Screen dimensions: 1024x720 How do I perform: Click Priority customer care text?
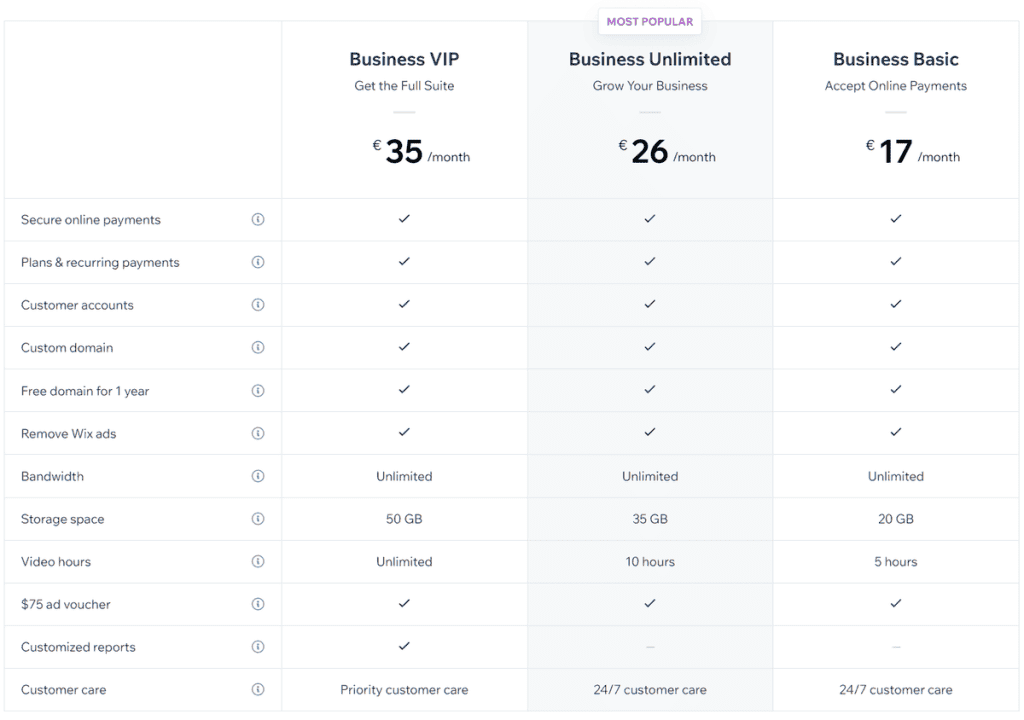tap(404, 690)
